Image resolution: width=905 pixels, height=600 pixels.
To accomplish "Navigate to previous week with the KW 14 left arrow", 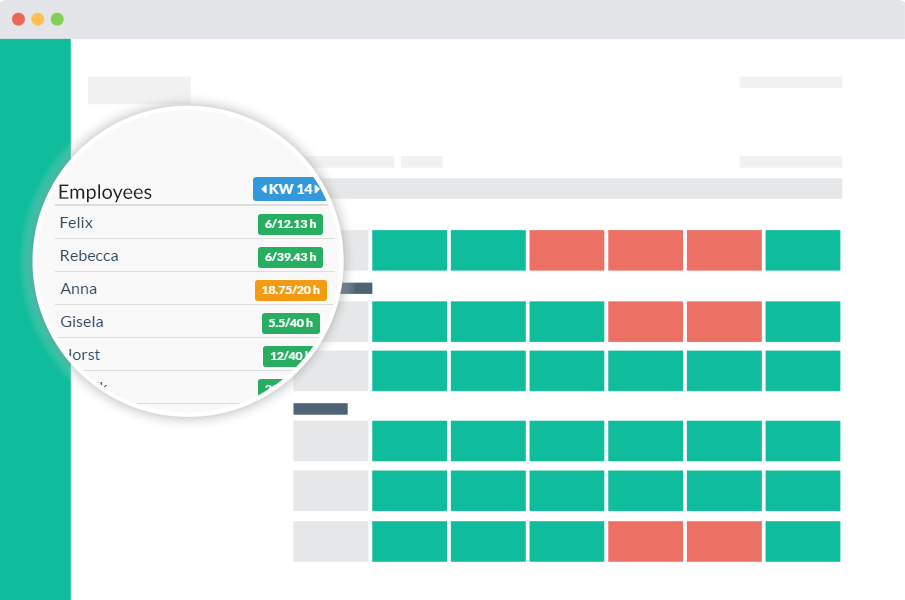I will pos(263,190).
